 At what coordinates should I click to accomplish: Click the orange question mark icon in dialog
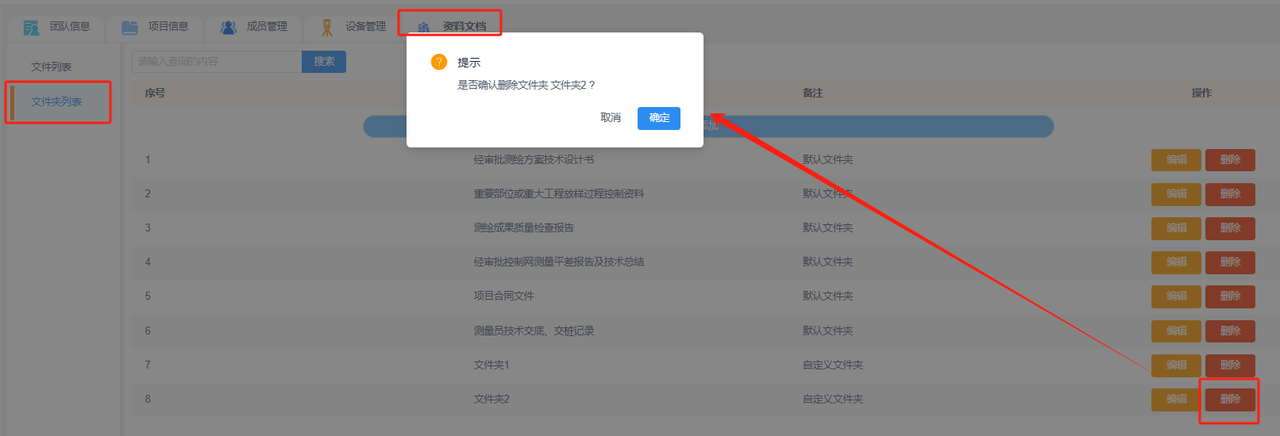(438, 62)
